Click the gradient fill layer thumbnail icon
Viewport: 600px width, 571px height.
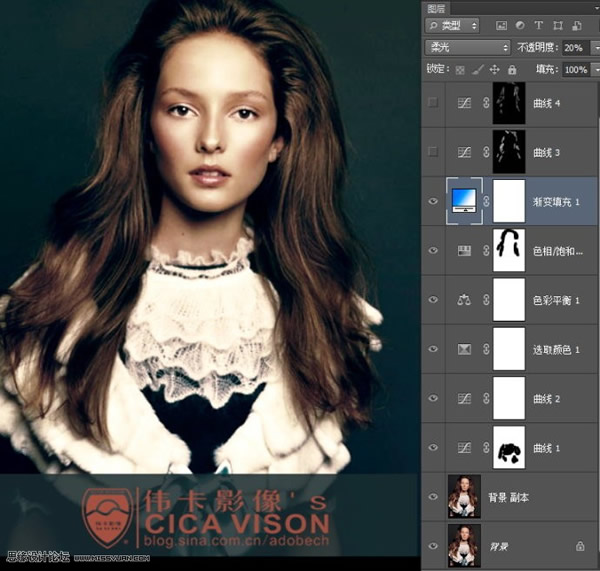click(465, 201)
